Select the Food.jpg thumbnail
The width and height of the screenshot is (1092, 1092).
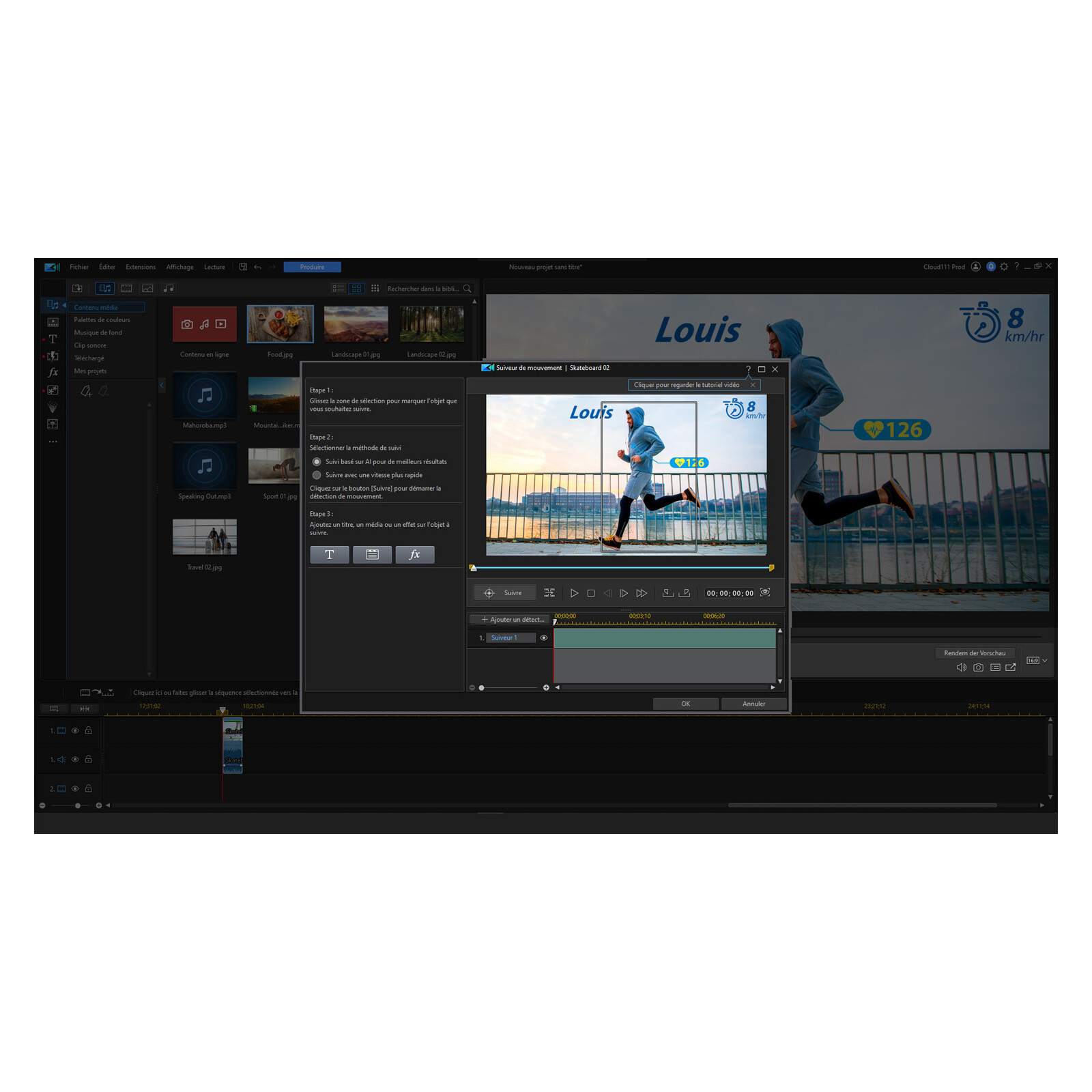[x=280, y=324]
